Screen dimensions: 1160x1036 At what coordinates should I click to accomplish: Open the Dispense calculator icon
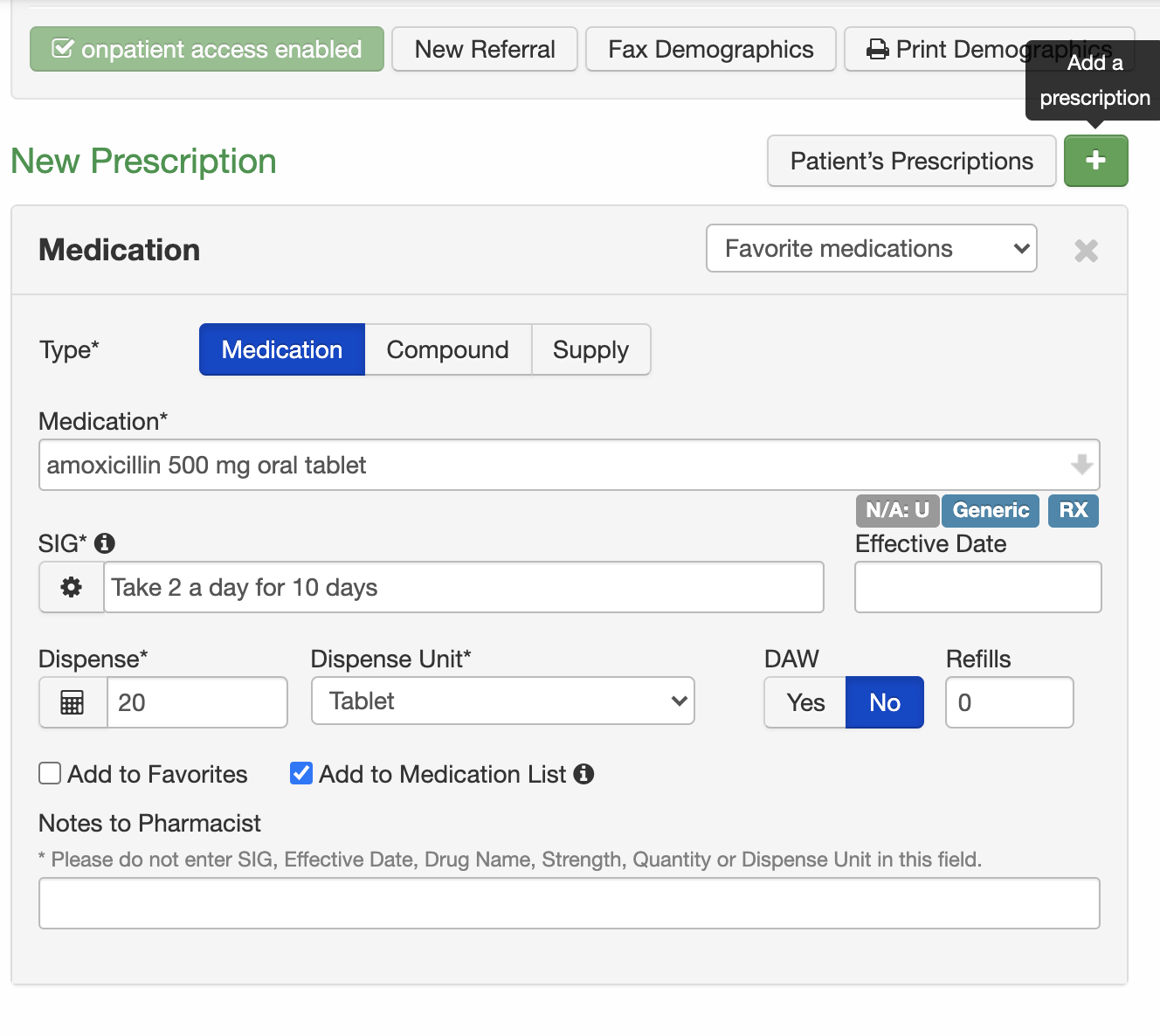72,702
